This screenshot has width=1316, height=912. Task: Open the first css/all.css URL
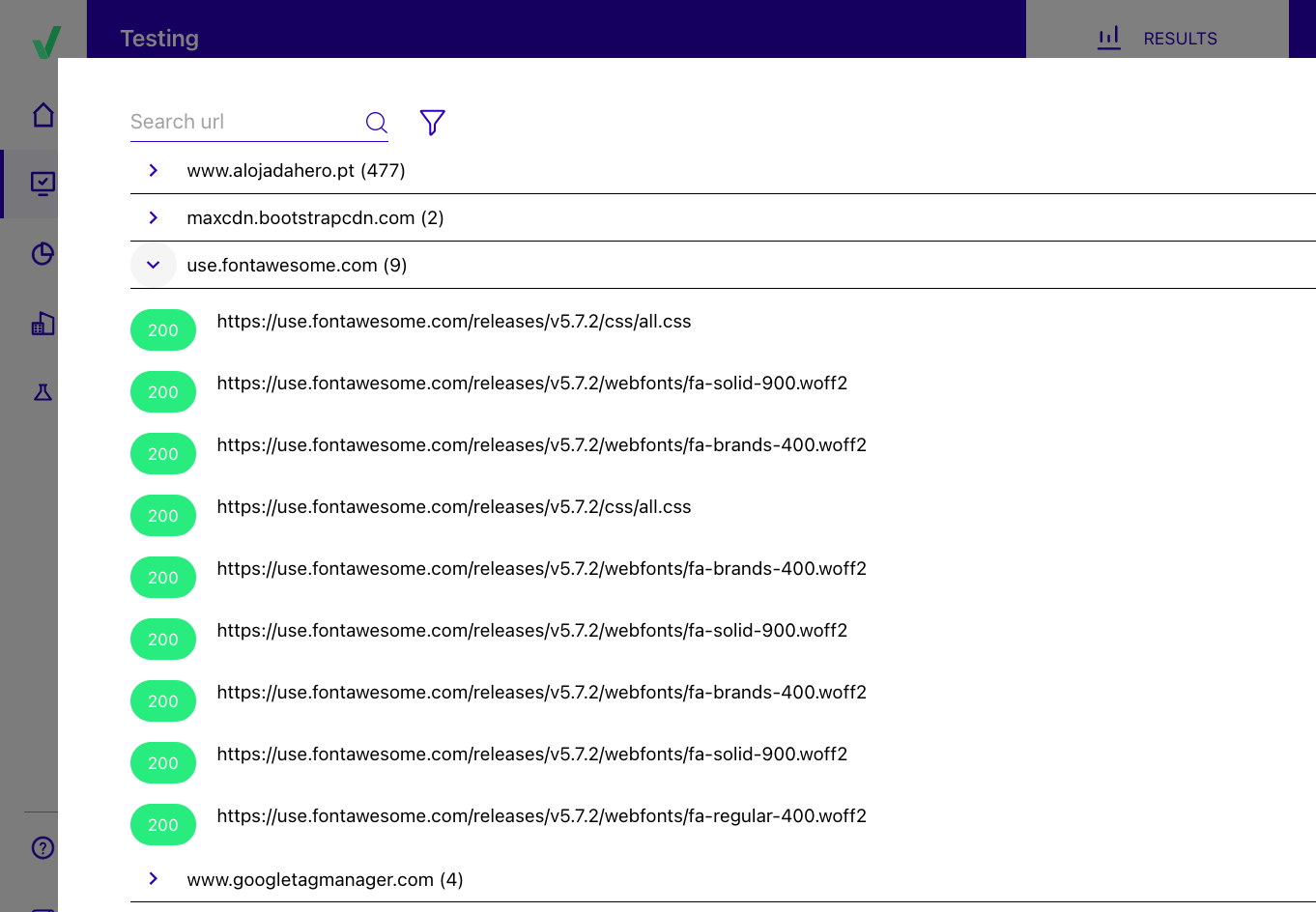click(454, 322)
